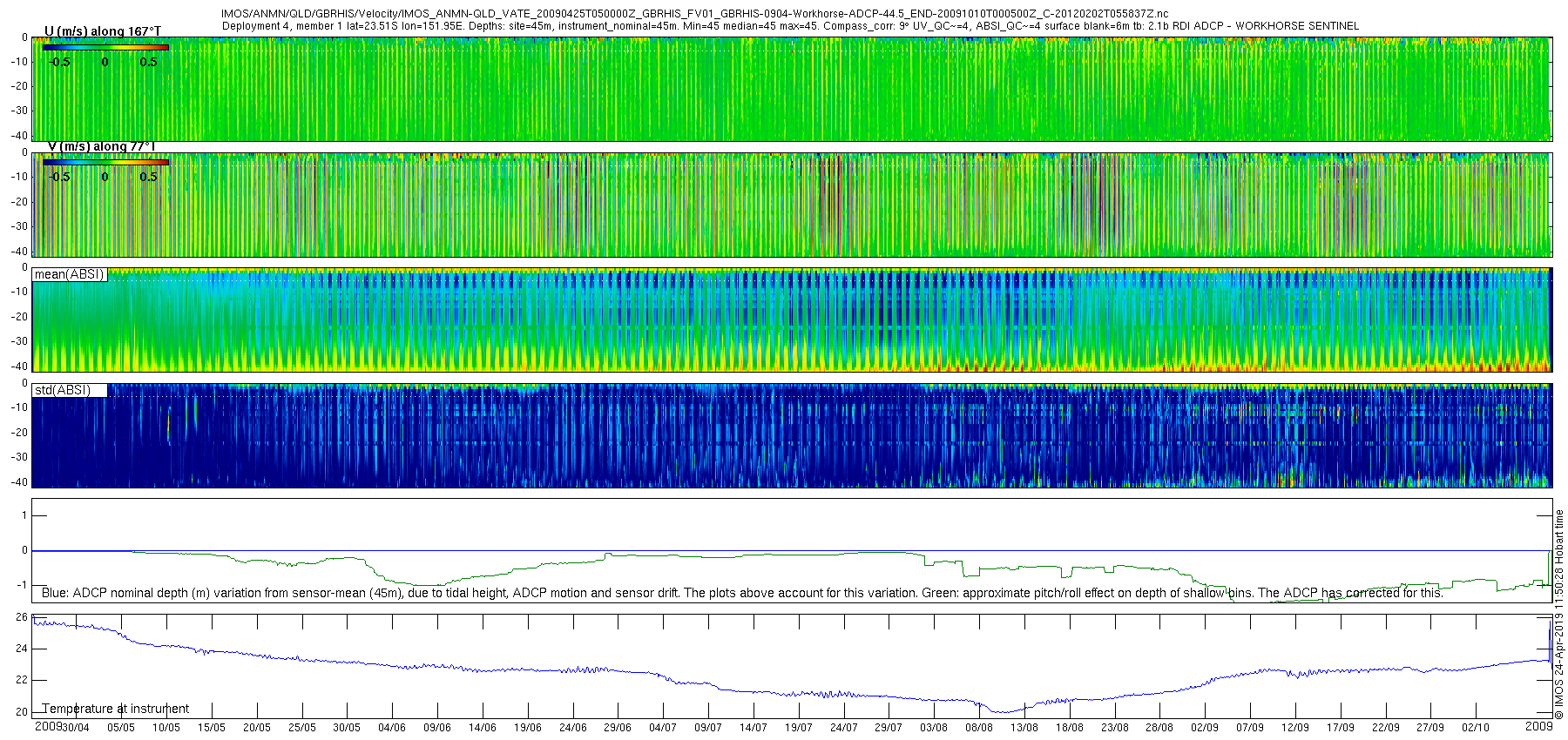1568x740 pixels.
Task: Click the '13/08' date tick label
Action: pos(1024,728)
